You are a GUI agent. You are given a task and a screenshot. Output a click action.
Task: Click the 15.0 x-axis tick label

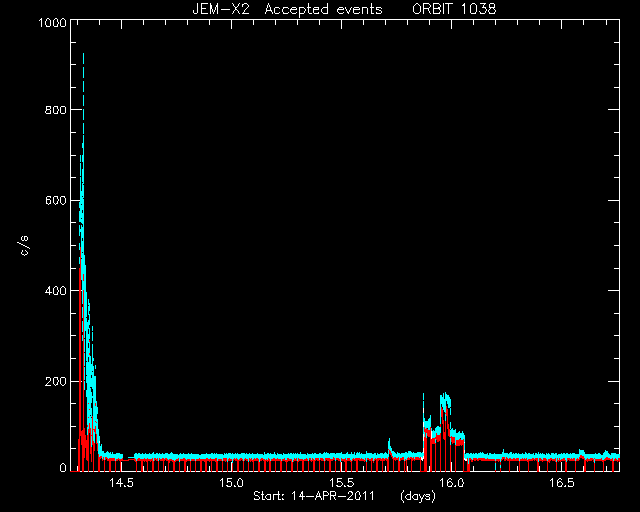tap(231, 483)
